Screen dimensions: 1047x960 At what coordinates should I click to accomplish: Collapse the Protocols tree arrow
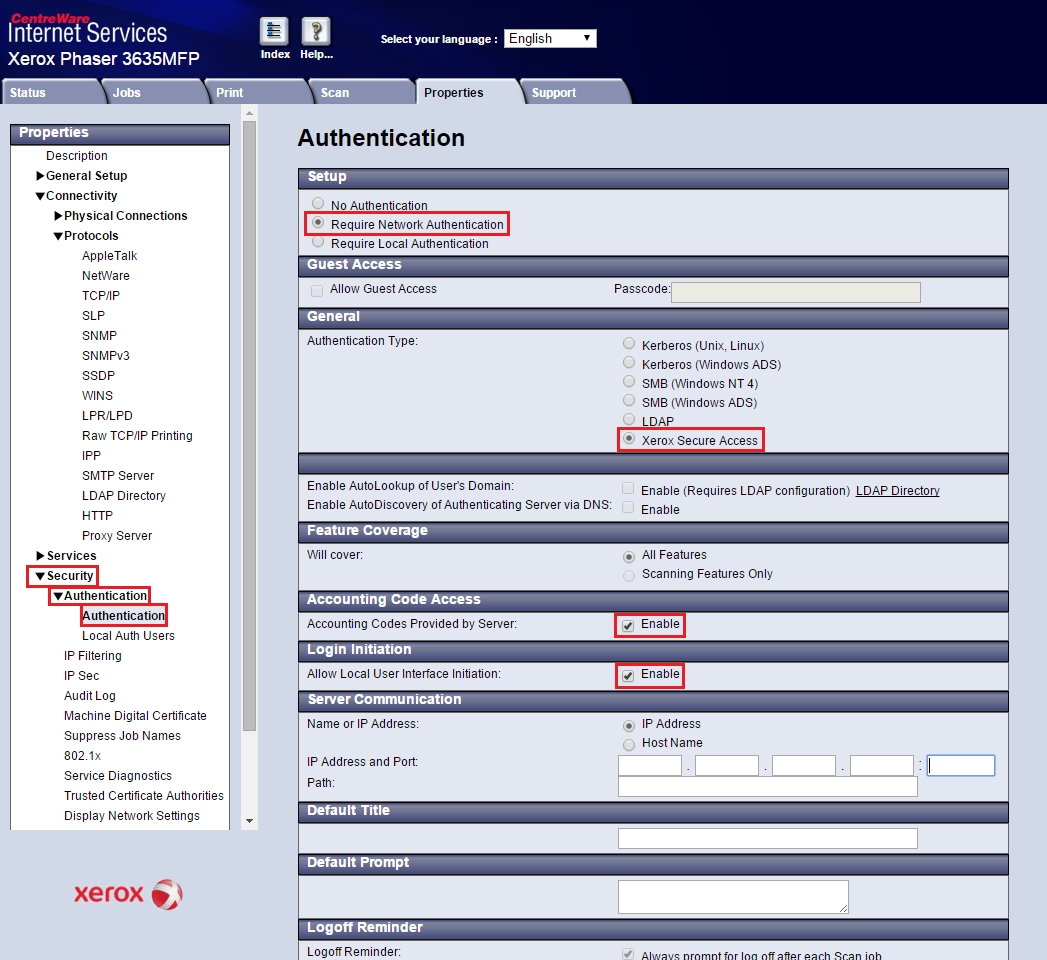pyautogui.click(x=58, y=236)
